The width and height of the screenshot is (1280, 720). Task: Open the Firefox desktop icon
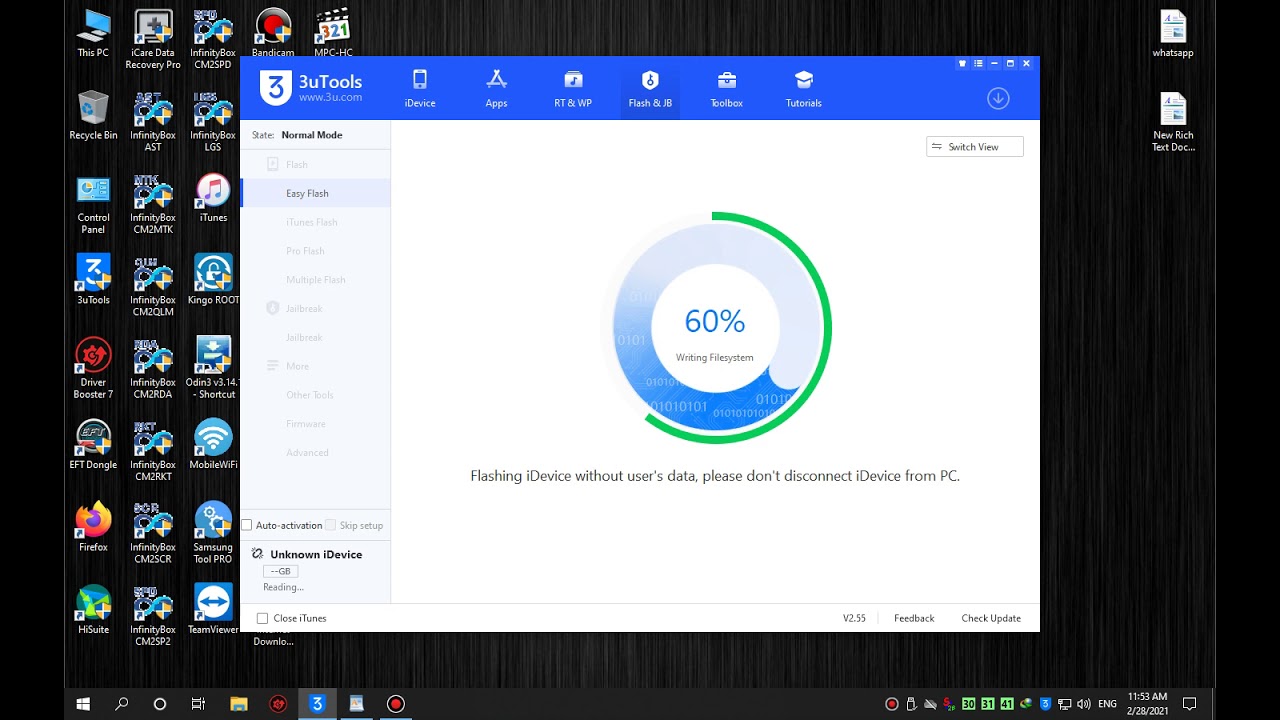coord(93,527)
